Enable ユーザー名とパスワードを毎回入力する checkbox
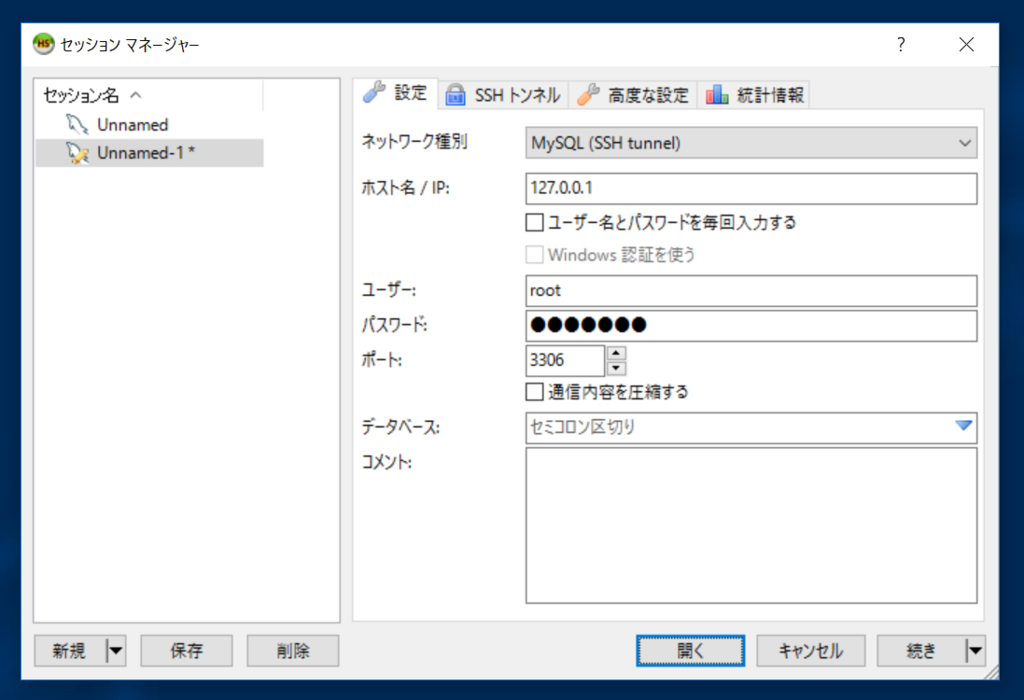This screenshot has width=1024, height=700. [534, 223]
